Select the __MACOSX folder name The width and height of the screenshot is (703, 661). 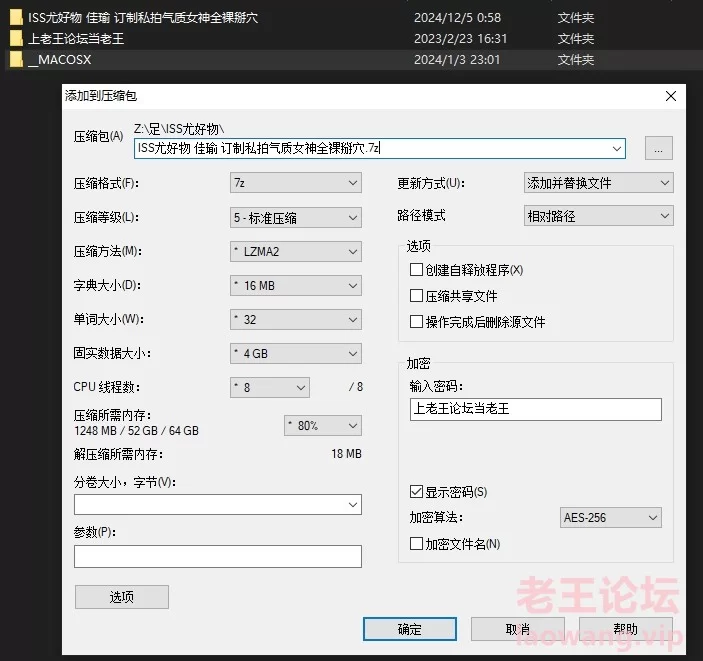coord(60,60)
